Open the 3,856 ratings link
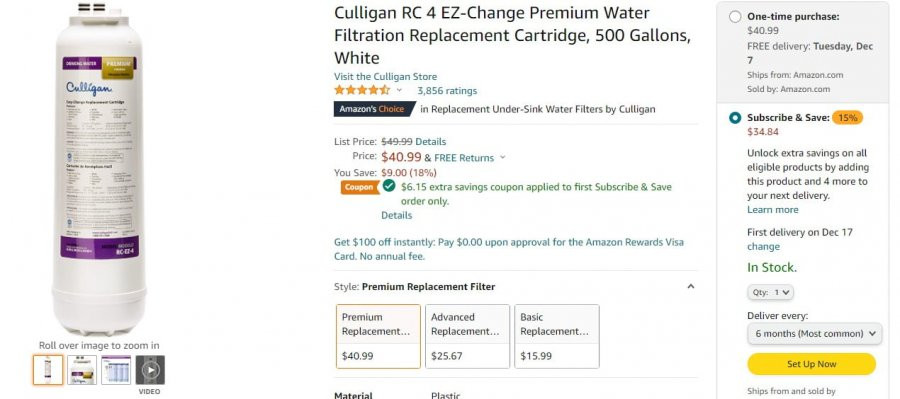 tap(447, 91)
